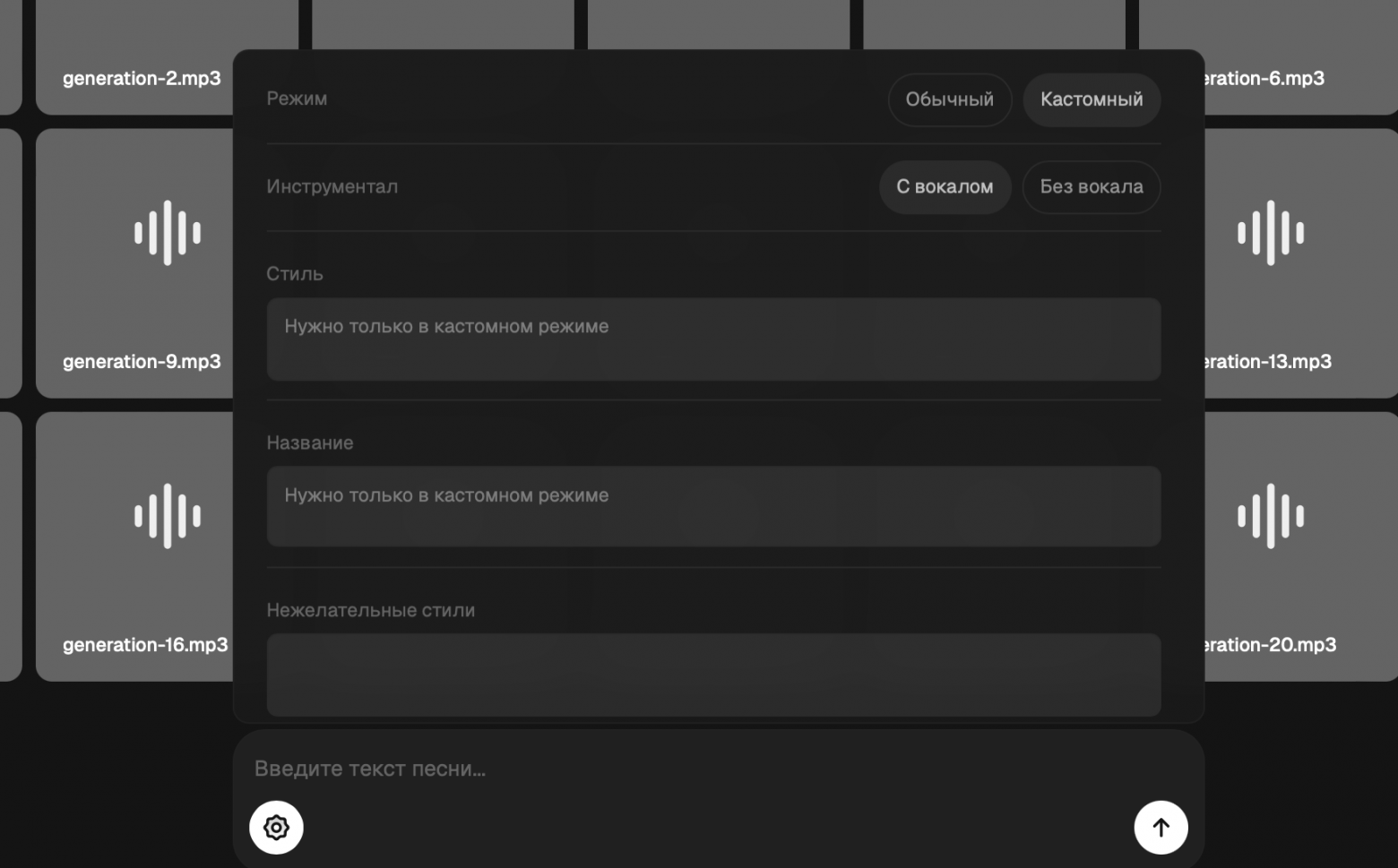Submit lyrics with the up-arrow send button

[1161, 827]
